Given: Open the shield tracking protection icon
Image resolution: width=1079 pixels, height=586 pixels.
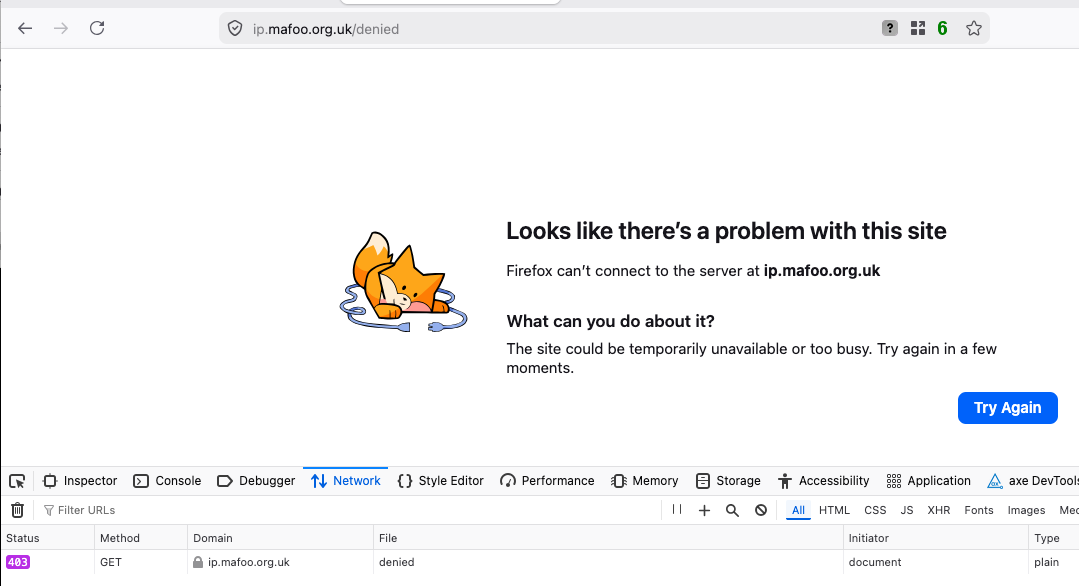Looking at the screenshot, I should tap(235, 29).
